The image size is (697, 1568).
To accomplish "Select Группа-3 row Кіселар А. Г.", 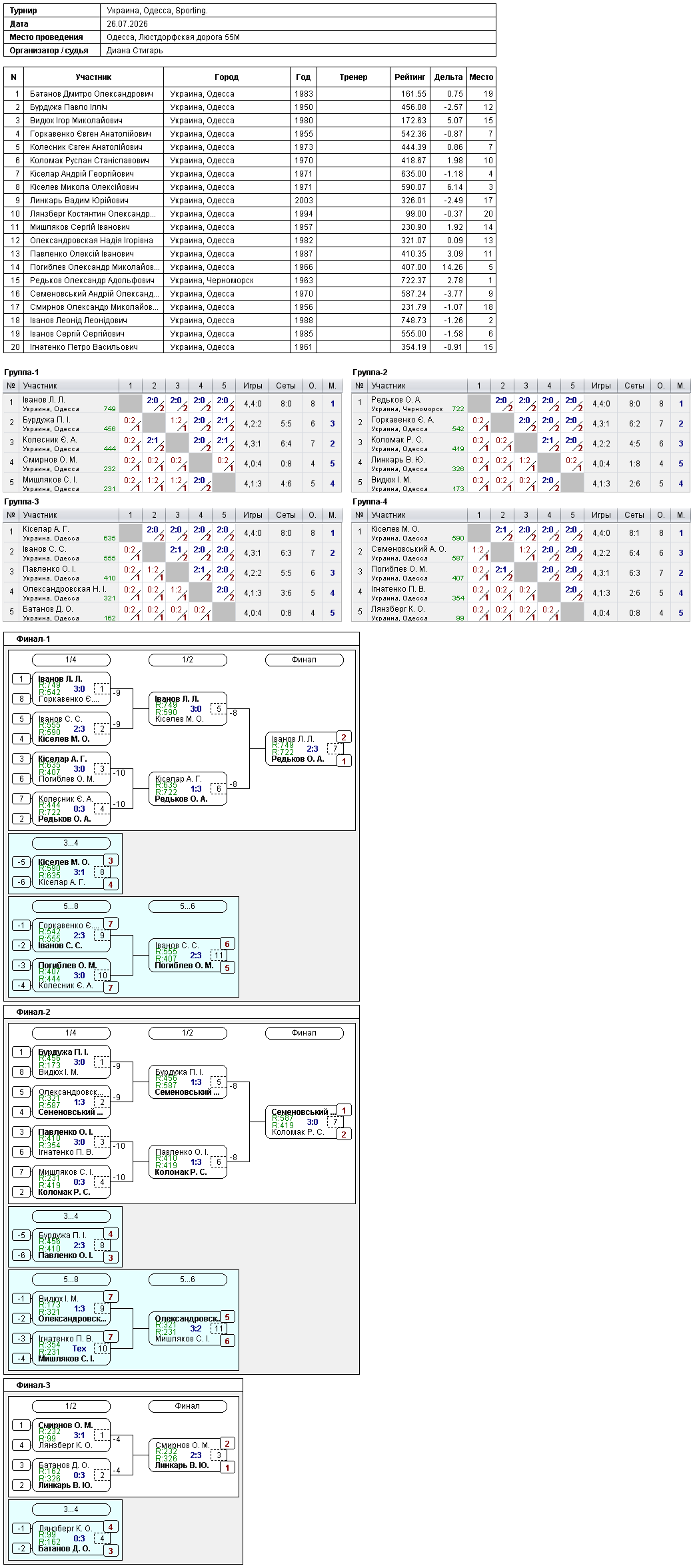I will click(x=173, y=533).
